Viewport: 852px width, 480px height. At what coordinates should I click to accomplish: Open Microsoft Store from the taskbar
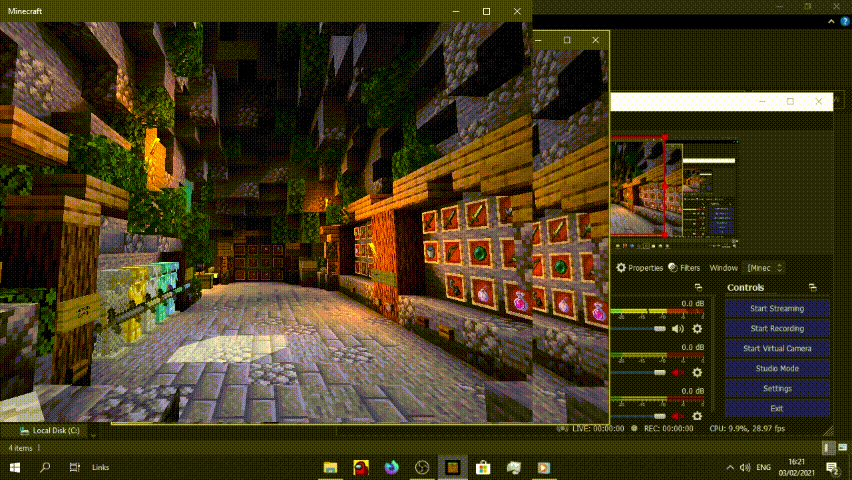click(x=483, y=467)
